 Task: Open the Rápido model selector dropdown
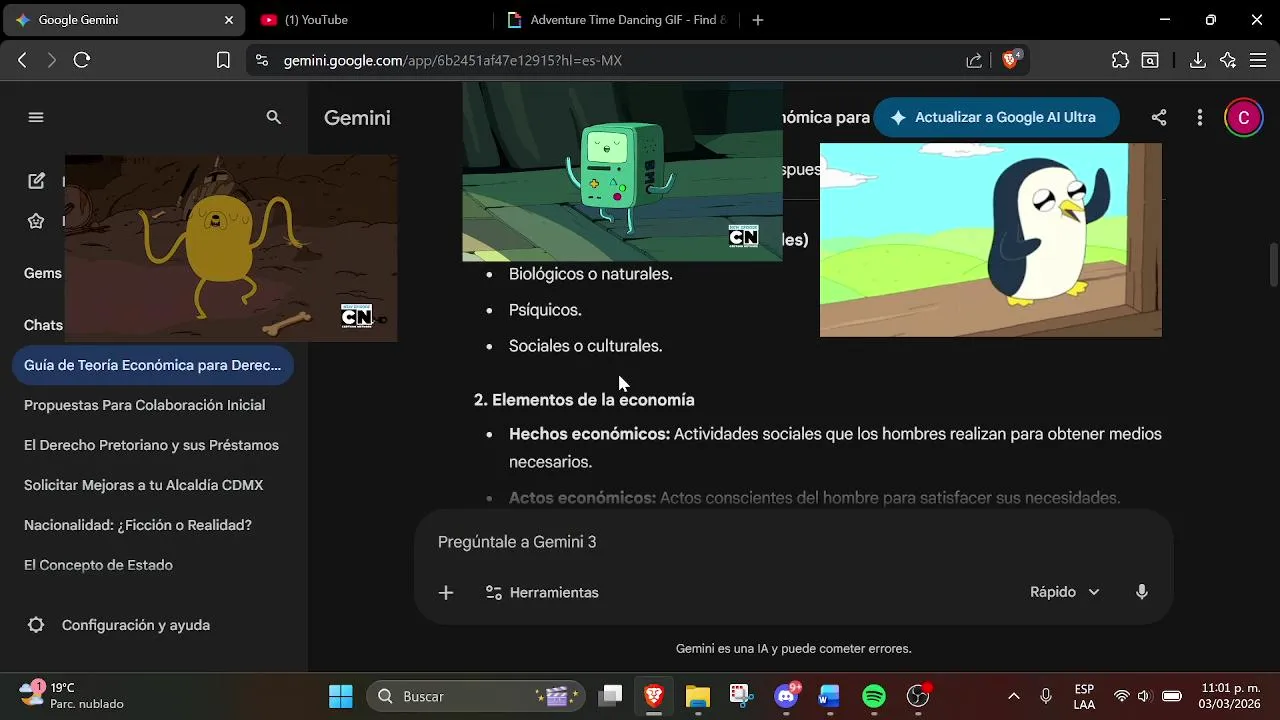1065,592
